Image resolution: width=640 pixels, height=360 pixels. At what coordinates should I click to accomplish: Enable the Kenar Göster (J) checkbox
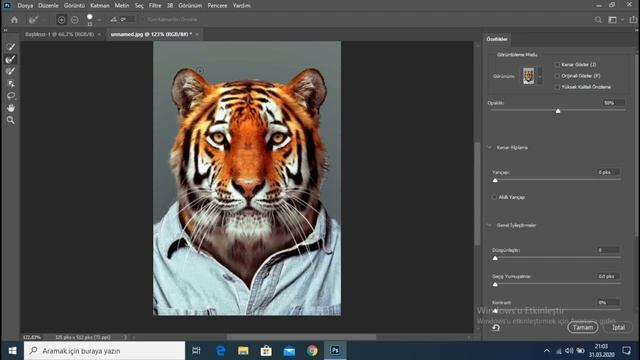click(x=557, y=64)
